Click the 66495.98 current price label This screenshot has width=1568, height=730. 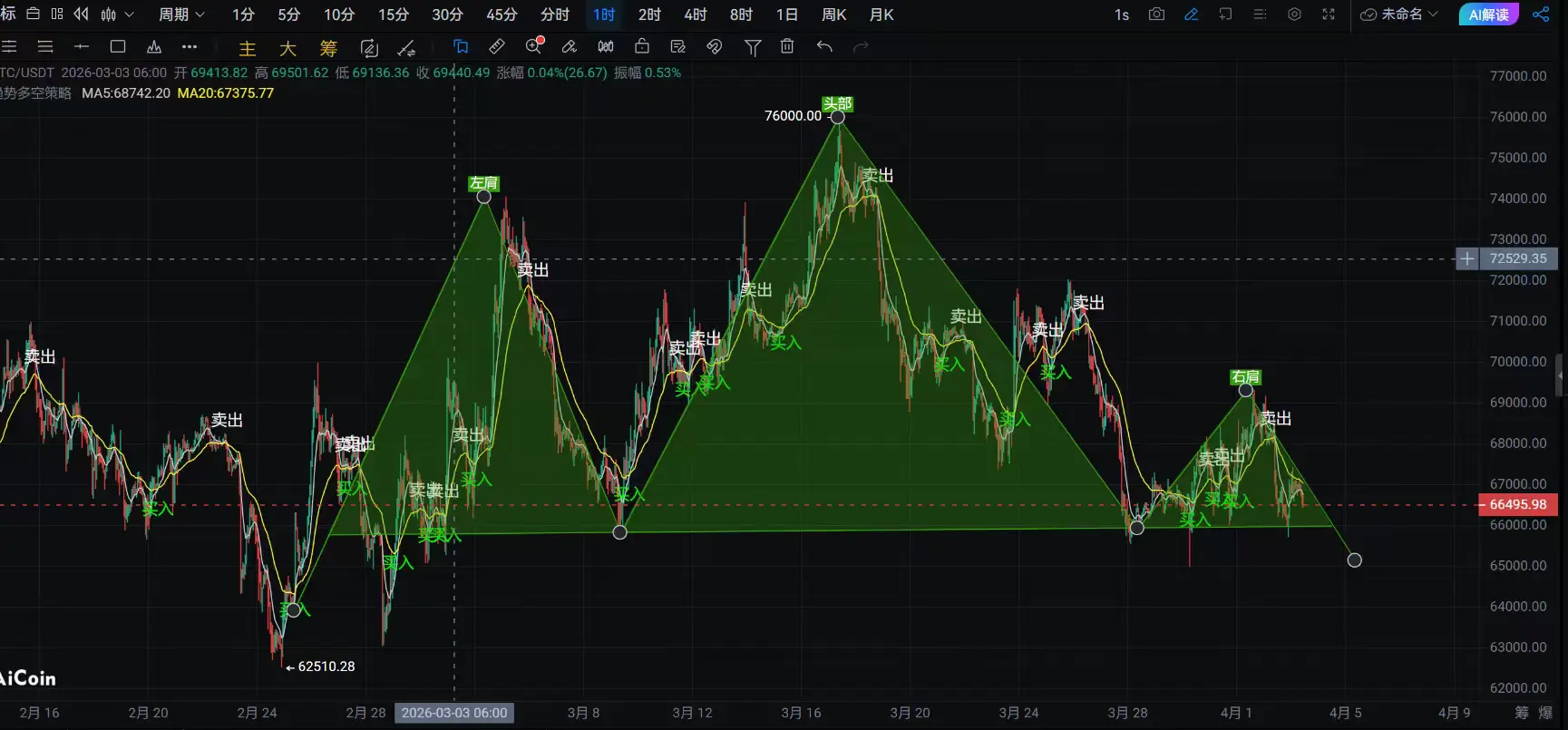(1518, 504)
